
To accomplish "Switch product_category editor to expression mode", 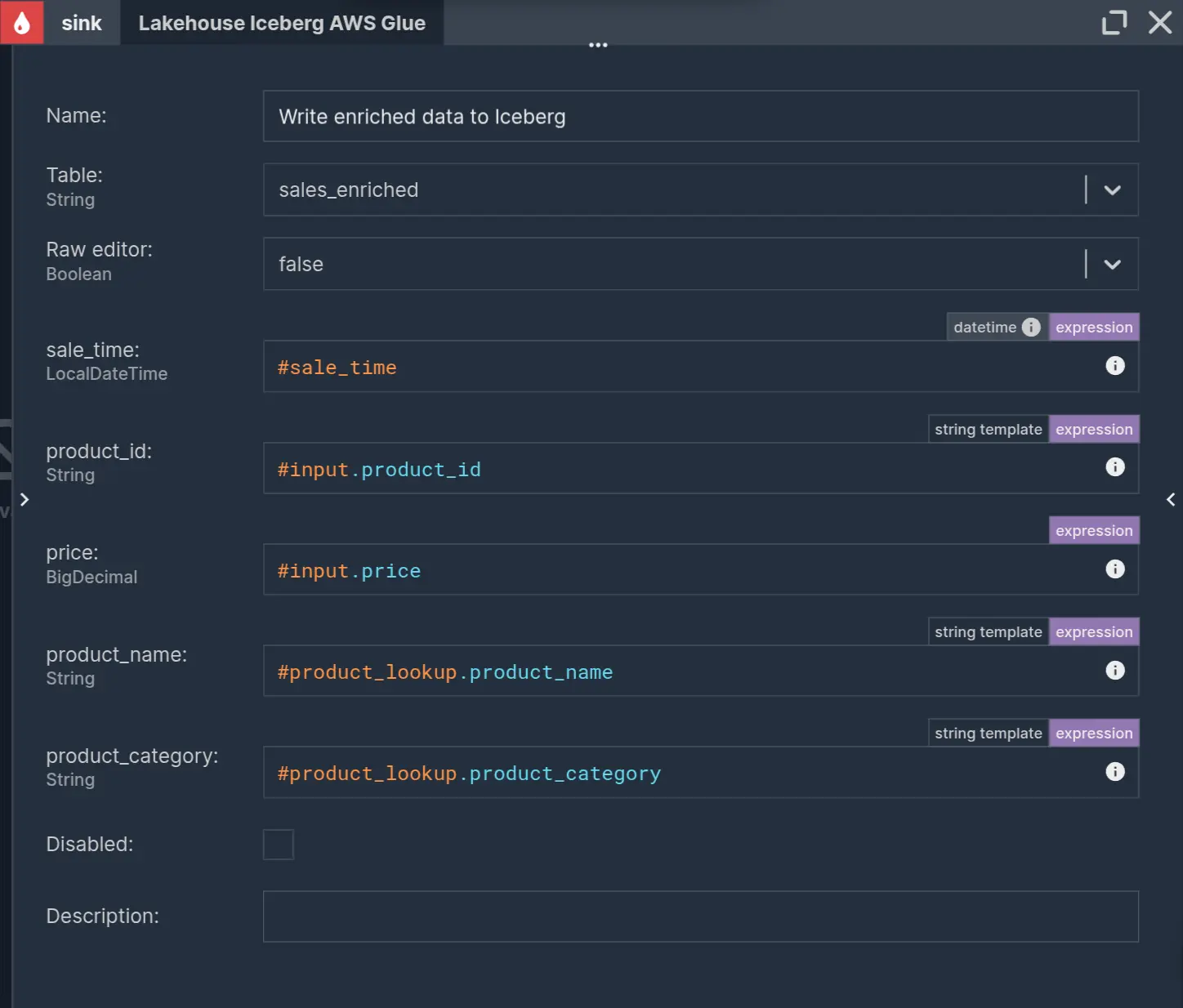I will [x=1094, y=733].
